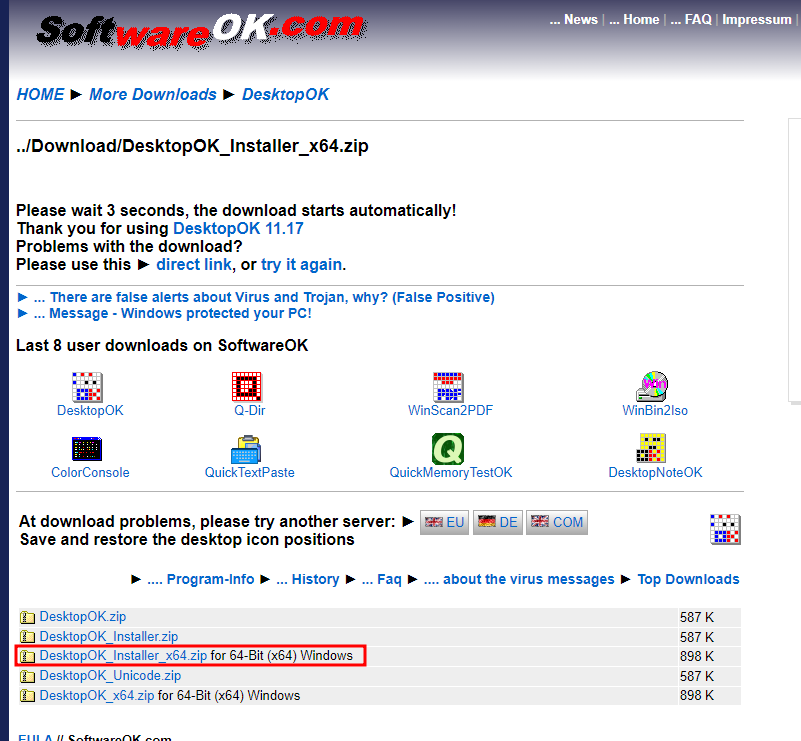Screen dimensions: 801x741
Task: Click the DesktopNoteOK yellow grid icon
Action: 651,448
